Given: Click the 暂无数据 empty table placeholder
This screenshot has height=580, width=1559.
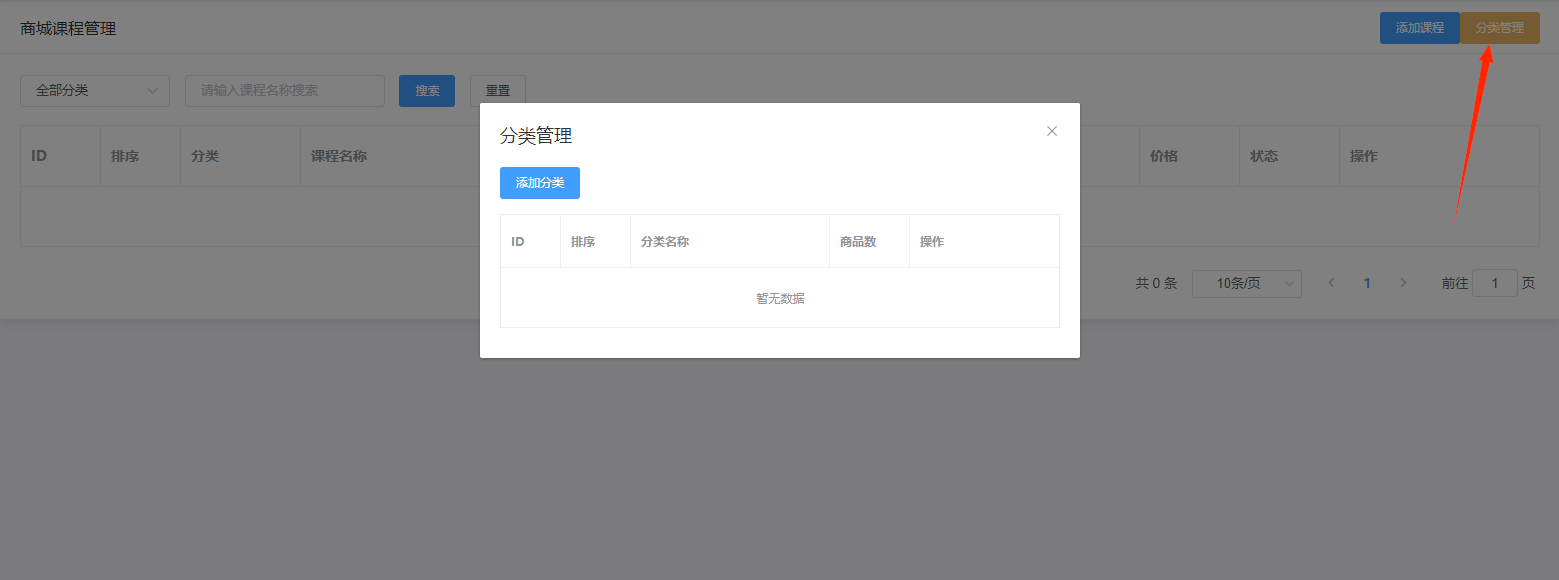Looking at the screenshot, I should click(x=780, y=298).
